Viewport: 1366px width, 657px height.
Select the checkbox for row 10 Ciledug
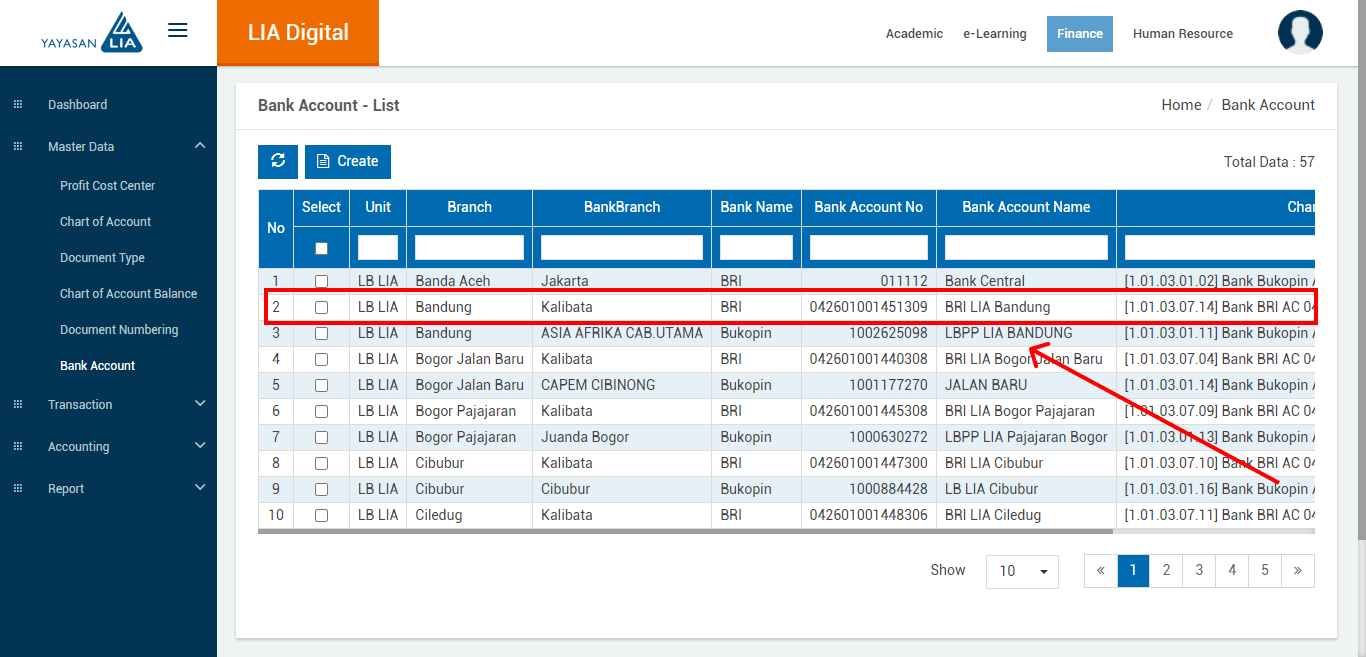click(x=321, y=515)
